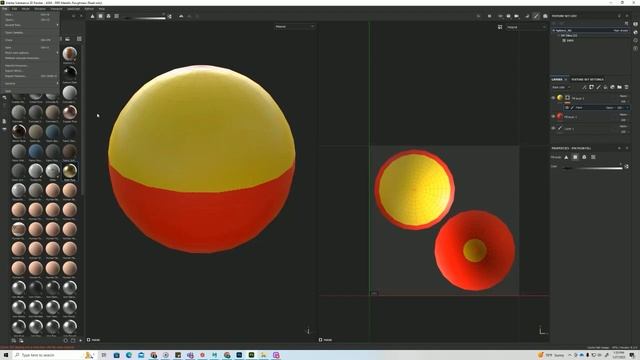Hide Layer 1 using its eye icon
The width and height of the screenshot is (640, 360).
point(553,129)
